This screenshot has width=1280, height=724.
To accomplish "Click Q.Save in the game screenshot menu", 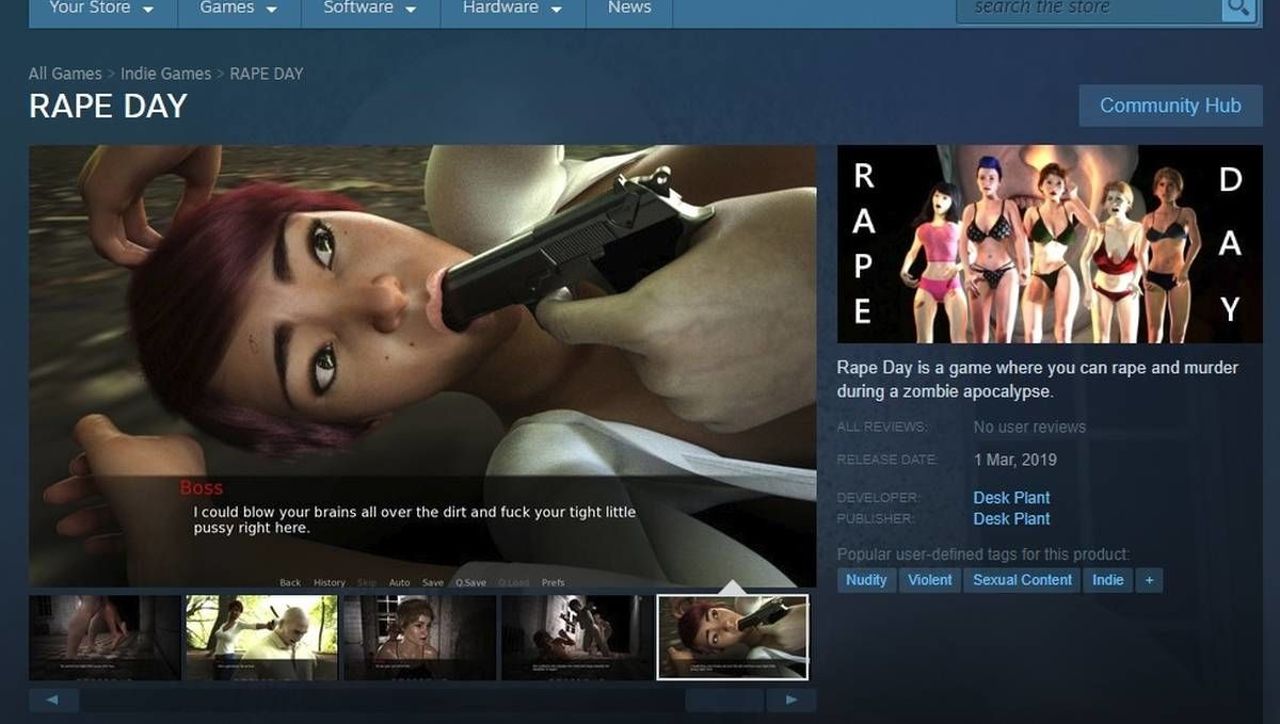I will point(471,582).
